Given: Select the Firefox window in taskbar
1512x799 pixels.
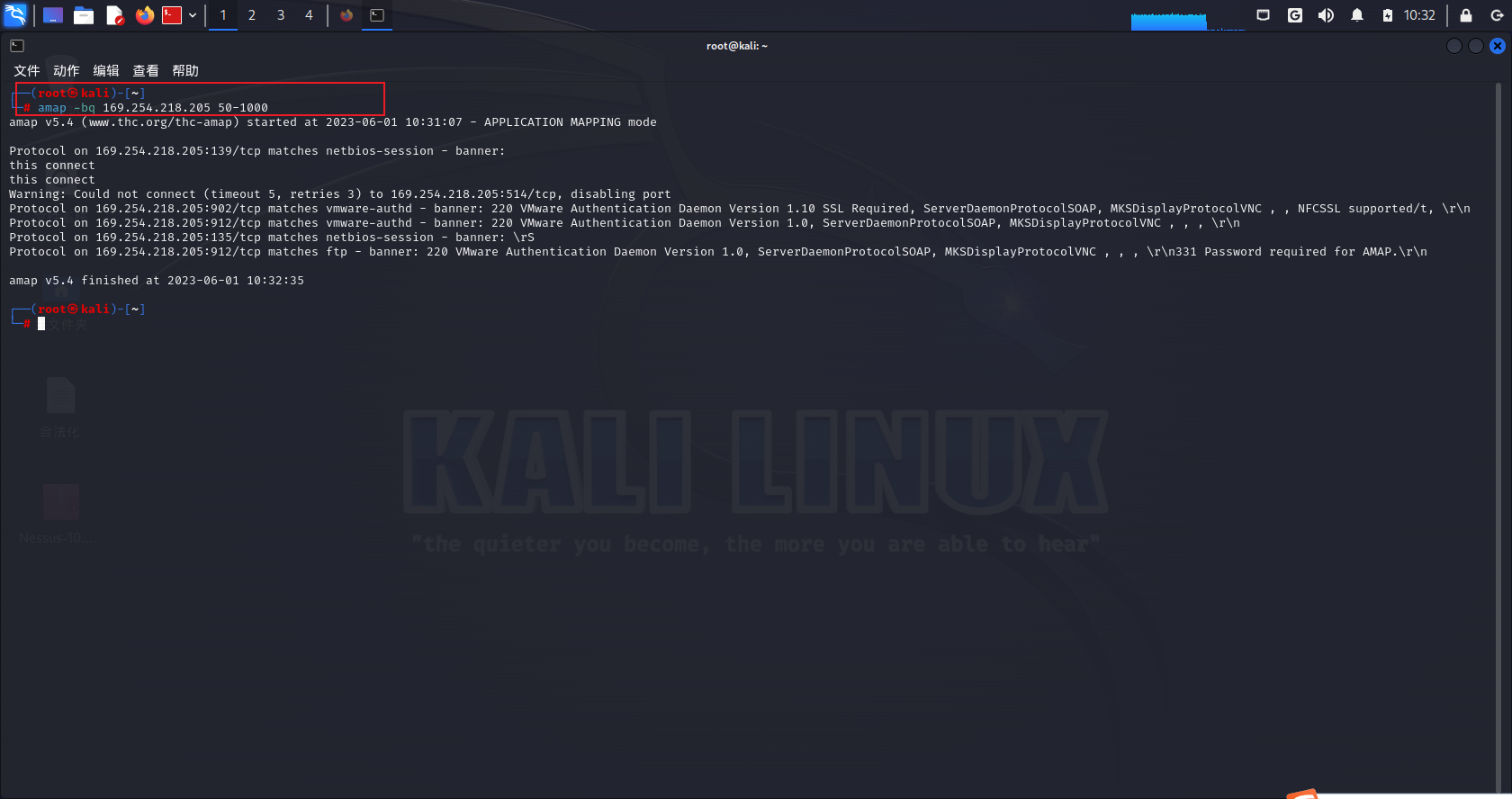Looking at the screenshot, I should (346, 15).
